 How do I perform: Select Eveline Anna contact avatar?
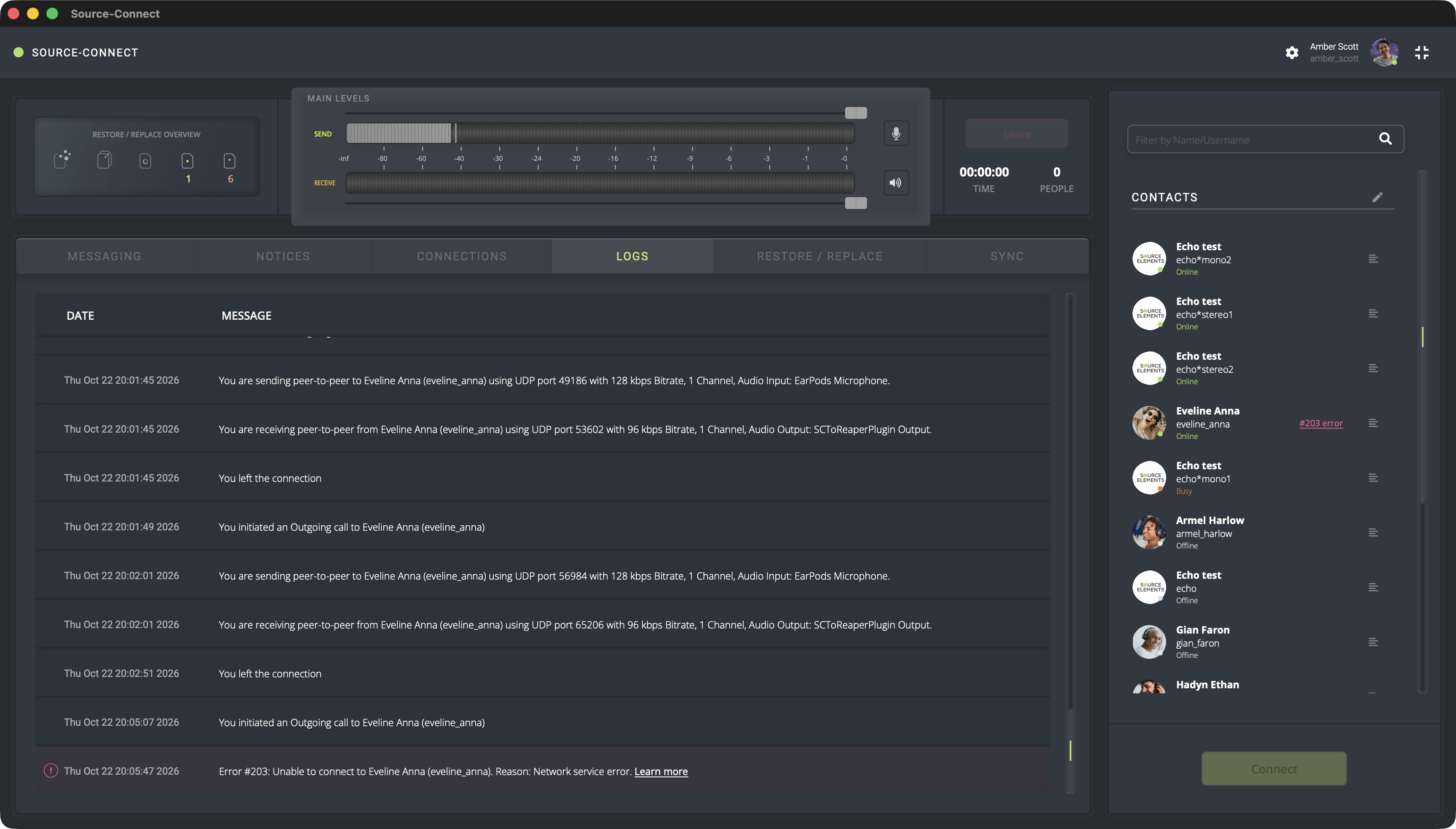1149,423
